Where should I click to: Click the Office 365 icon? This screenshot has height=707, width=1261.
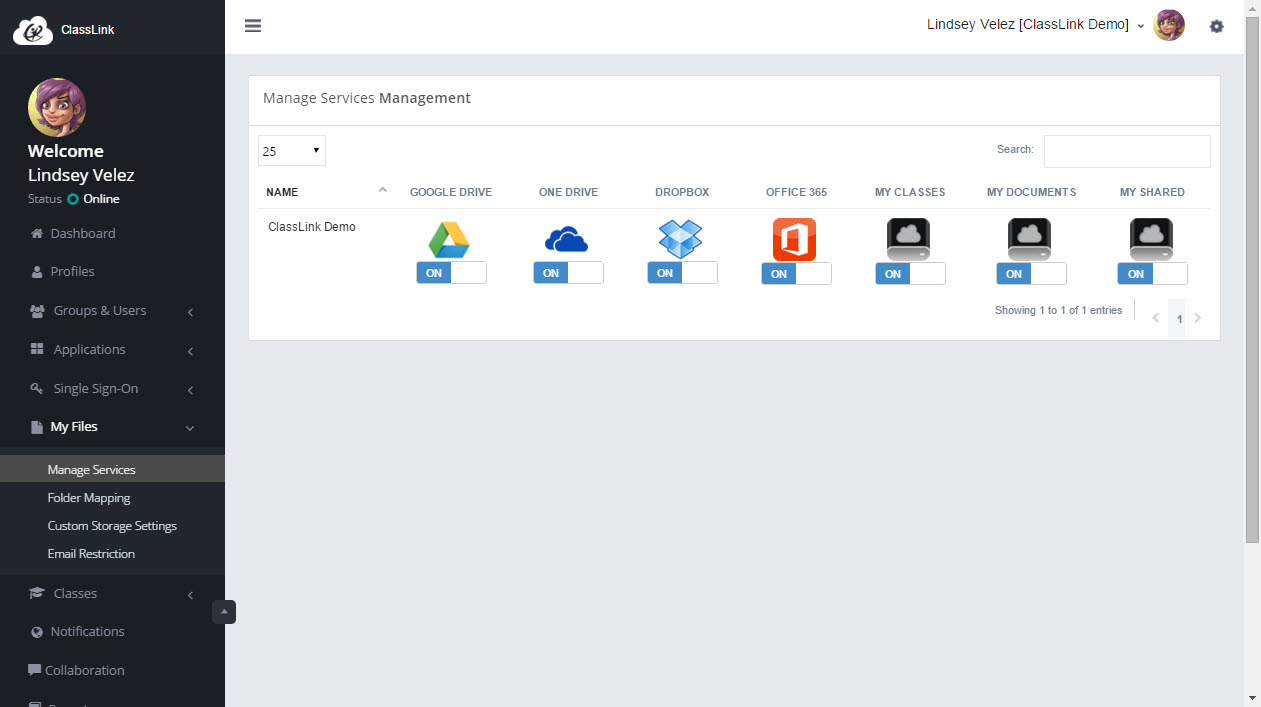[794, 240]
